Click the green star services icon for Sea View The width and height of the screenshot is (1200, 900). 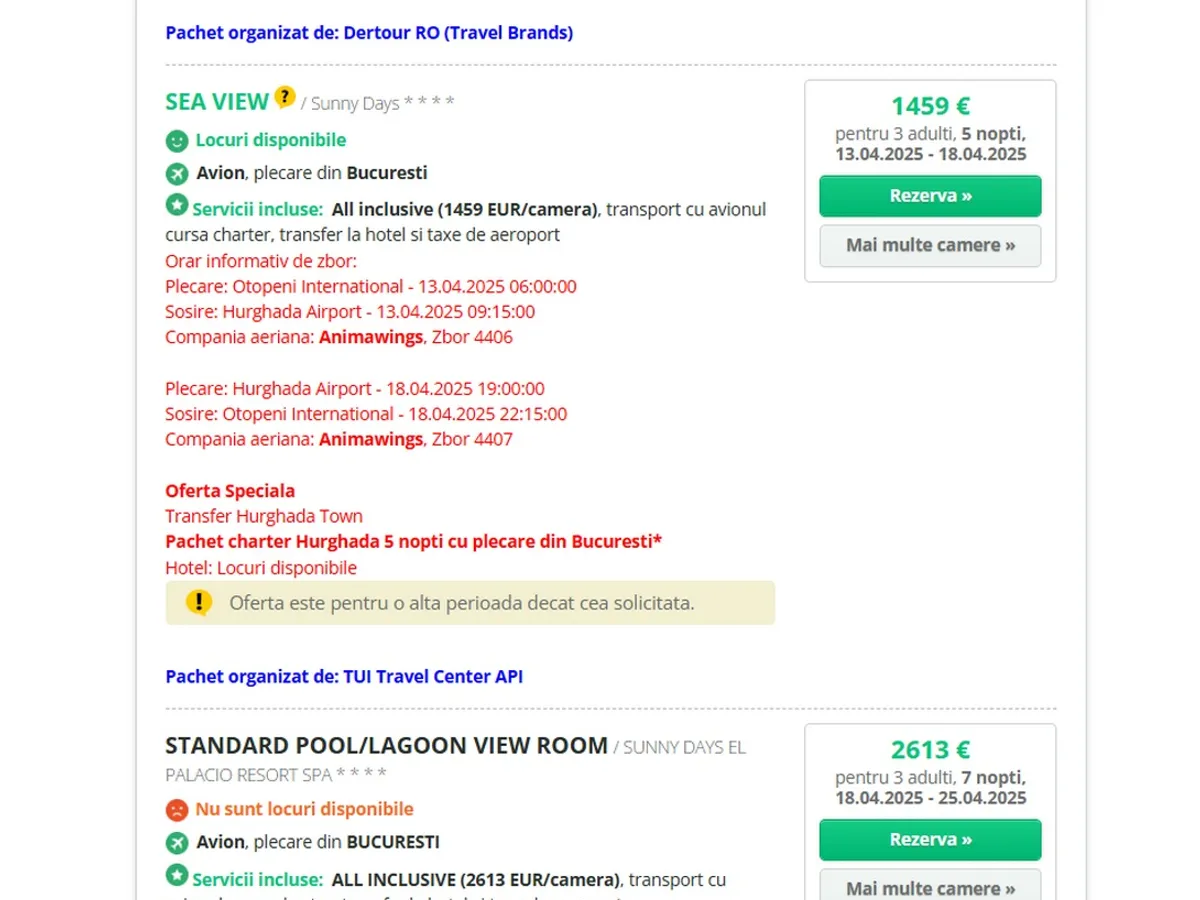(x=177, y=206)
